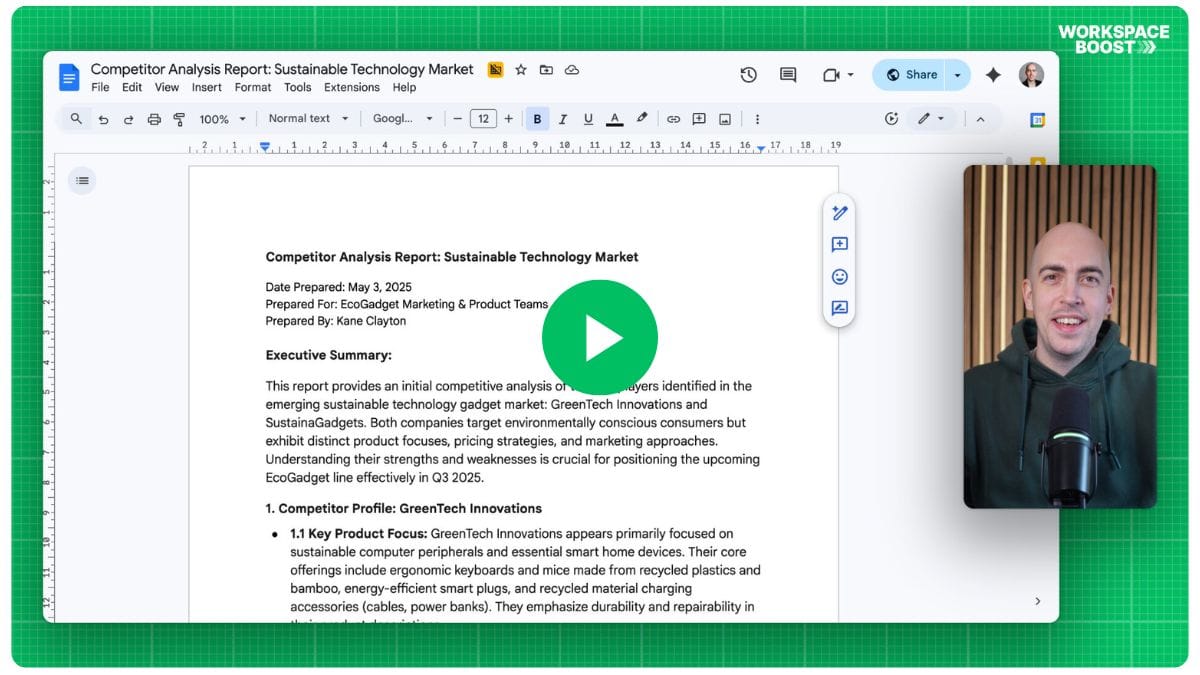
Task: Pick a text color from toolbar
Action: [x=614, y=119]
